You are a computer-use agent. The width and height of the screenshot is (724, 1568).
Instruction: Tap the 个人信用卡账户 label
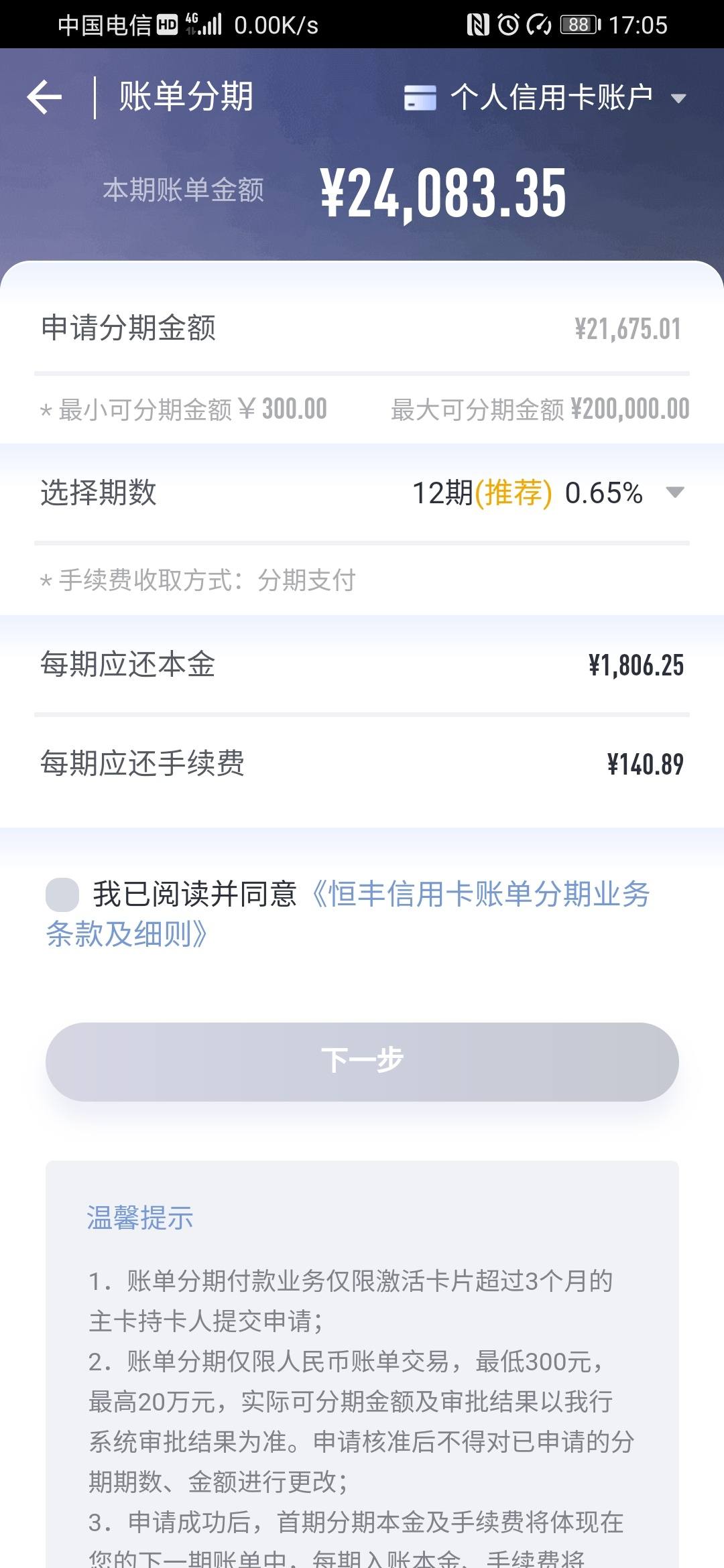551,97
